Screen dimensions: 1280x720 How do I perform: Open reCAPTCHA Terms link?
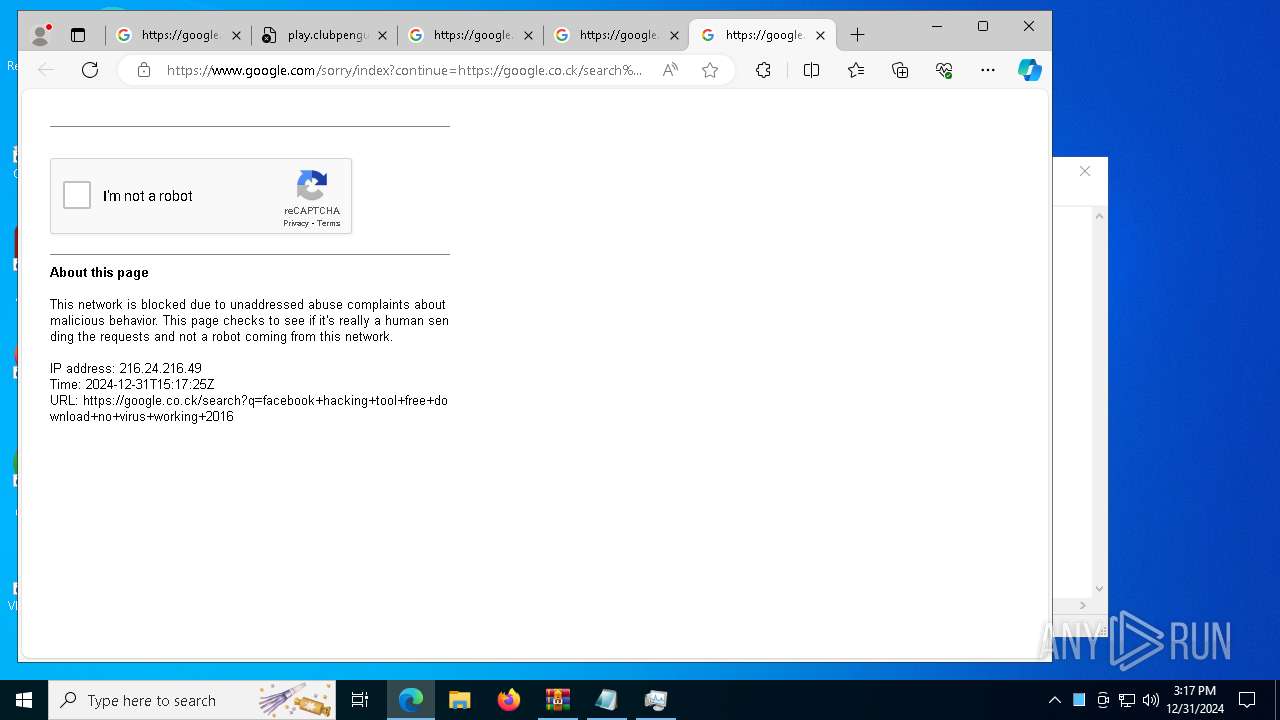[329, 223]
